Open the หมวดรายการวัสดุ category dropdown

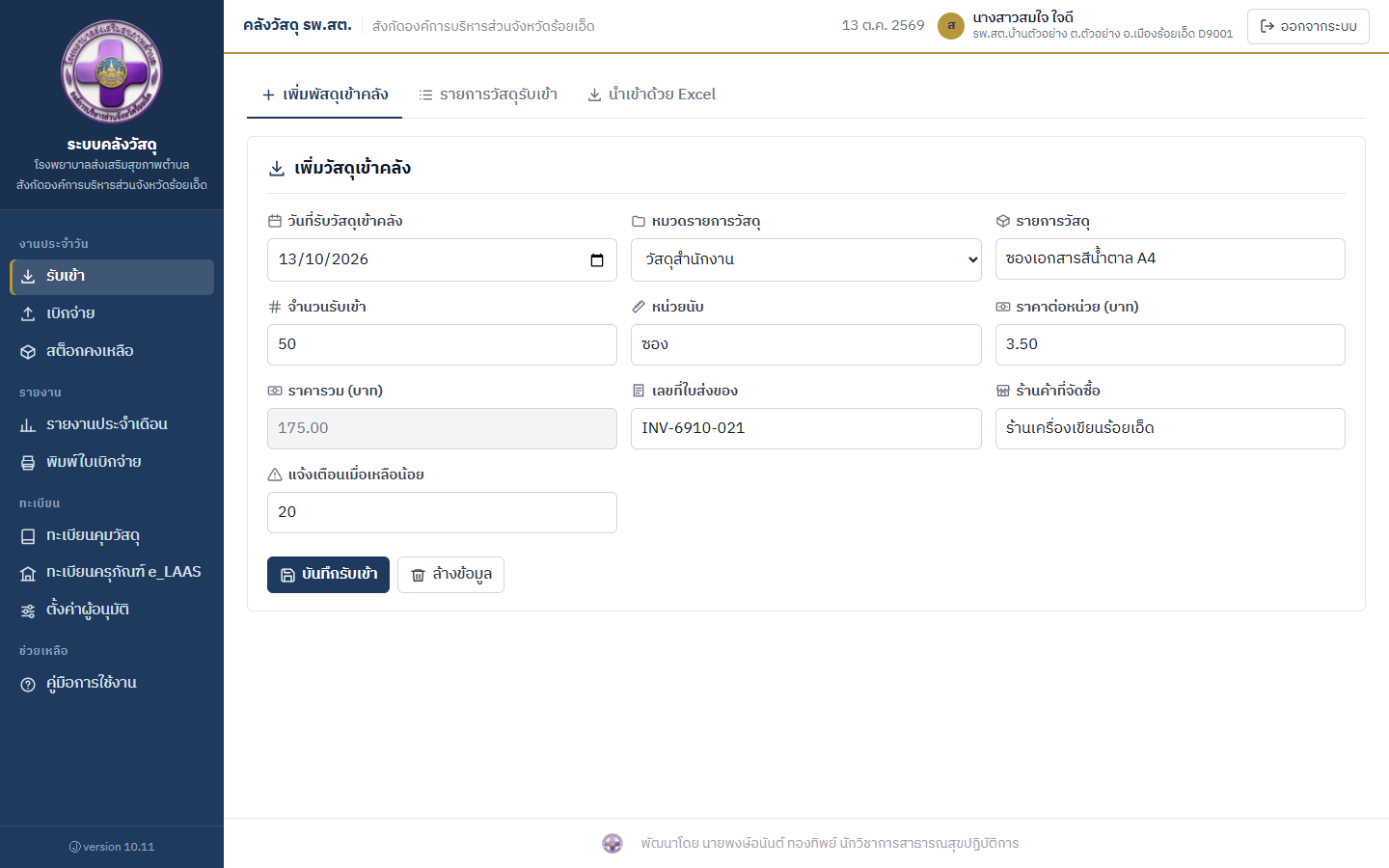pos(806,260)
